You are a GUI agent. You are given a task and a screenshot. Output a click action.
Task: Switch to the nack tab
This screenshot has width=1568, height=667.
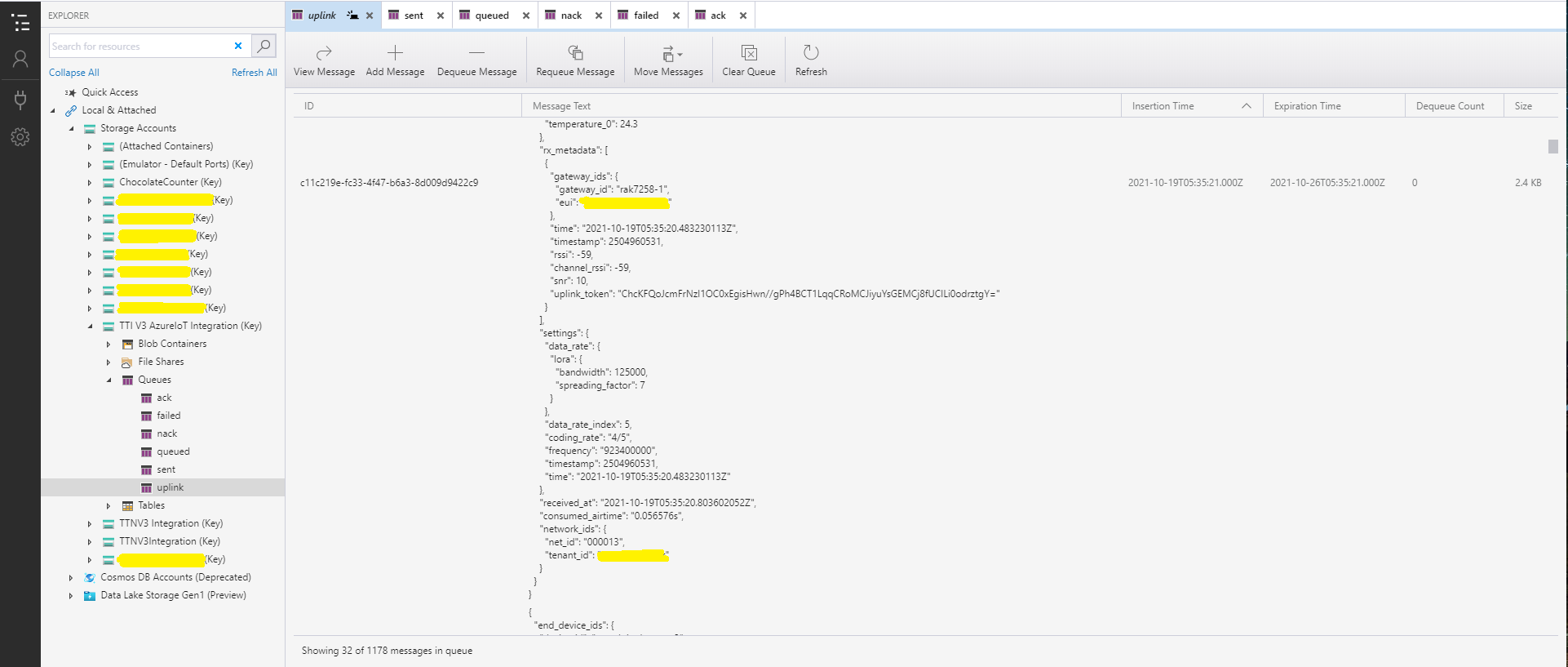tap(570, 16)
